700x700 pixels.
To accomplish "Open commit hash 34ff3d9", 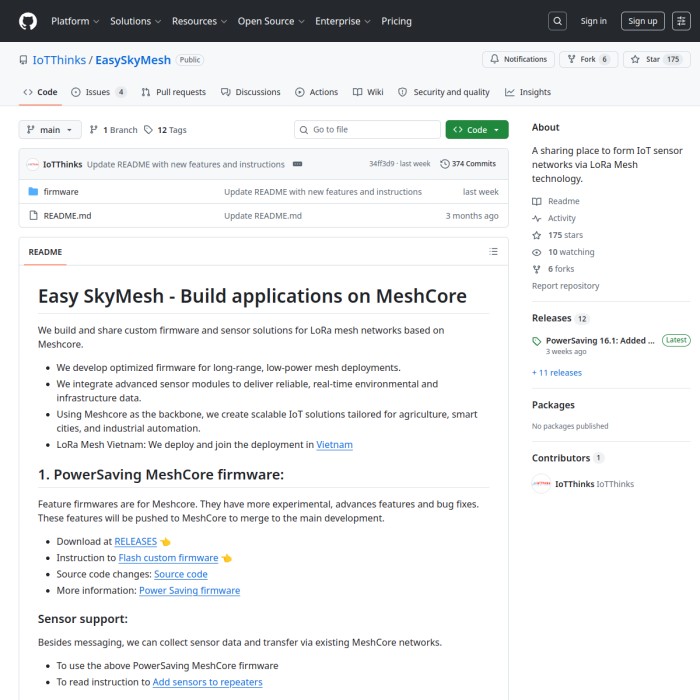I will (381, 164).
